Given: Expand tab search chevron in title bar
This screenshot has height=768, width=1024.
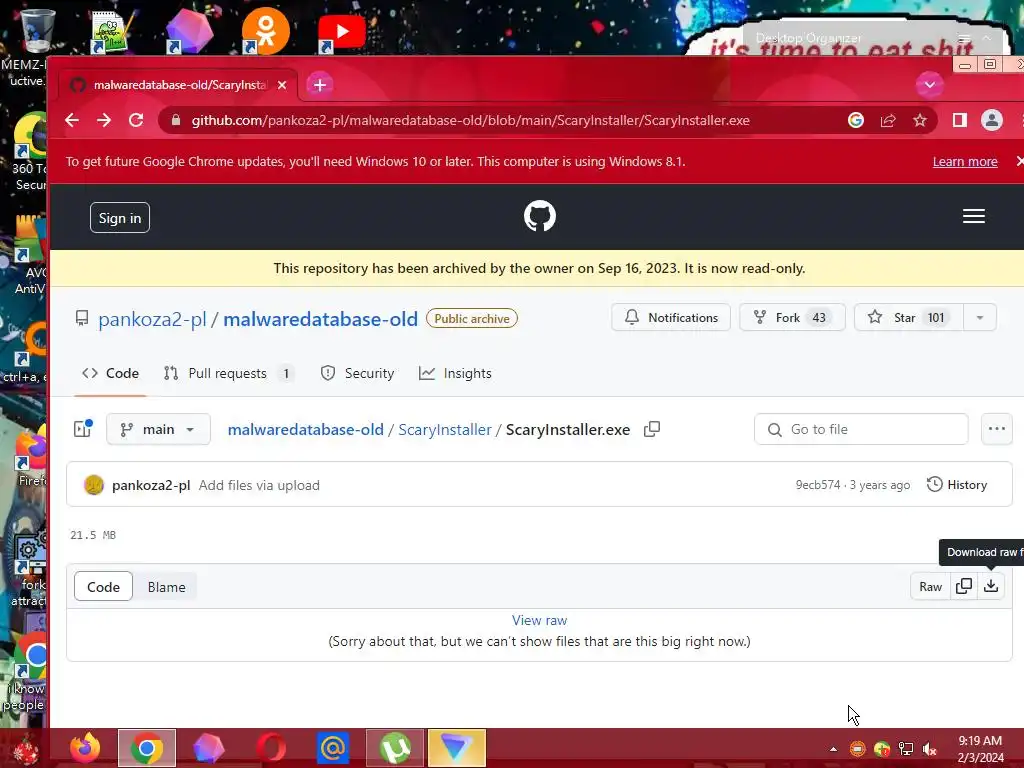Looking at the screenshot, I should point(929,84).
